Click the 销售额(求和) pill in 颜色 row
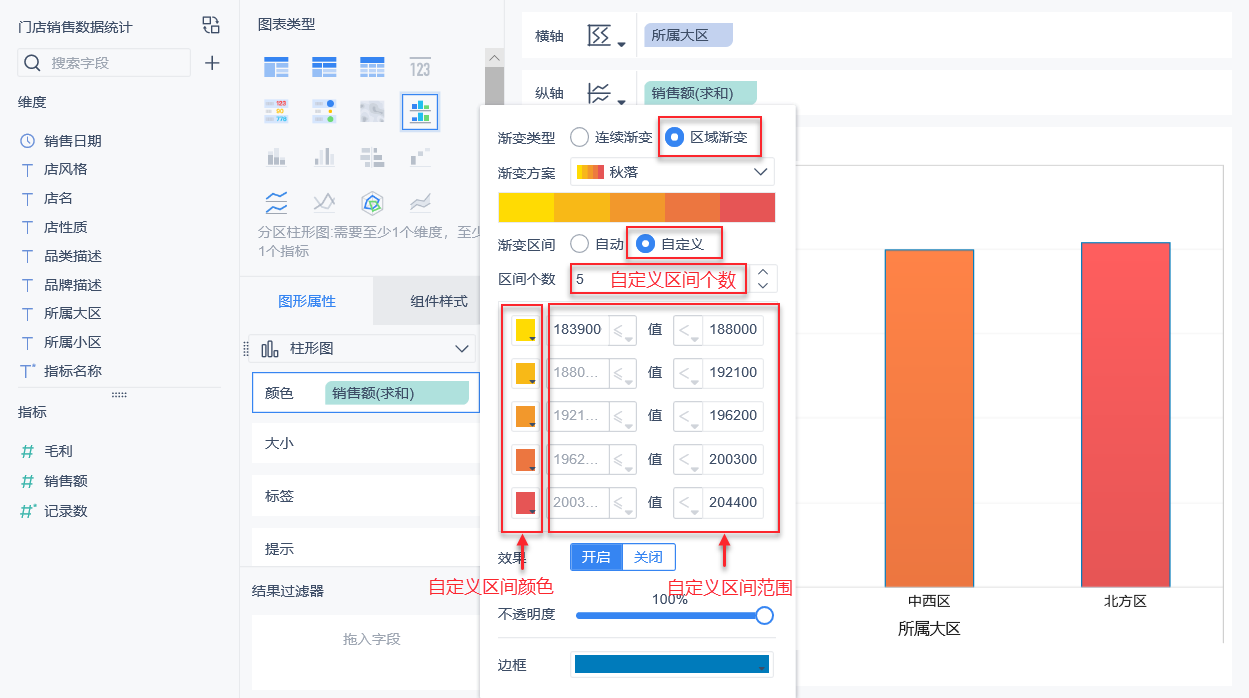This screenshot has width=1249, height=698. pos(397,393)
